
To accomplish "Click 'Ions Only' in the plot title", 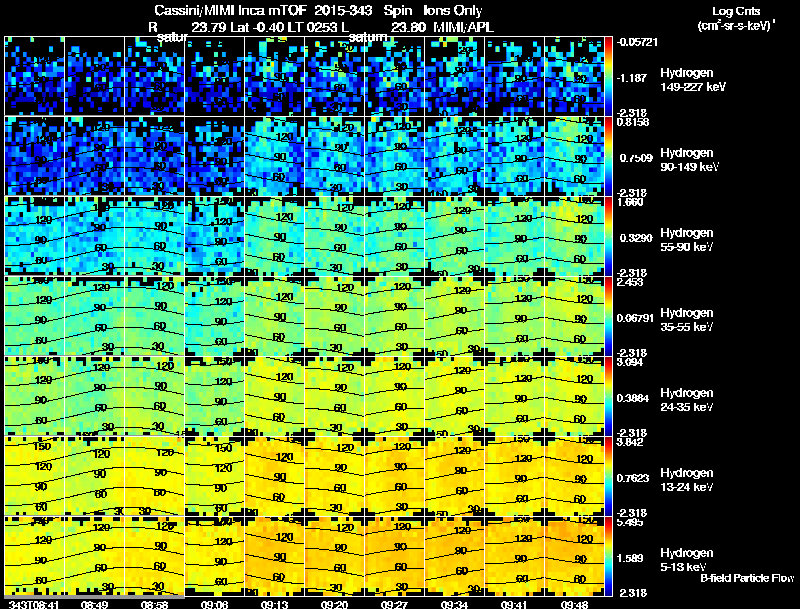I will [x=452, y=11].
